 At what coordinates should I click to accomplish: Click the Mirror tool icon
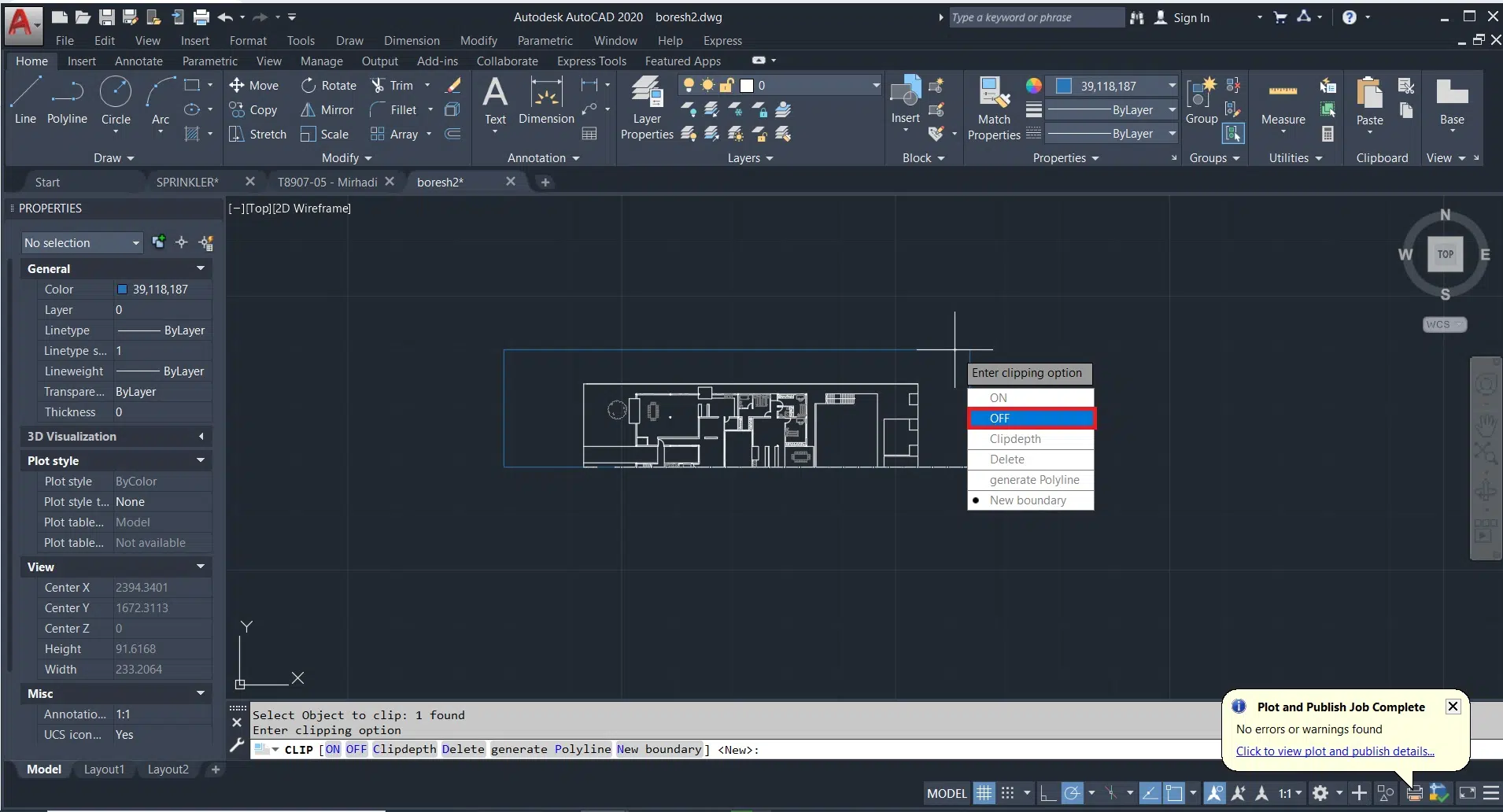click(x=308, y=110)
